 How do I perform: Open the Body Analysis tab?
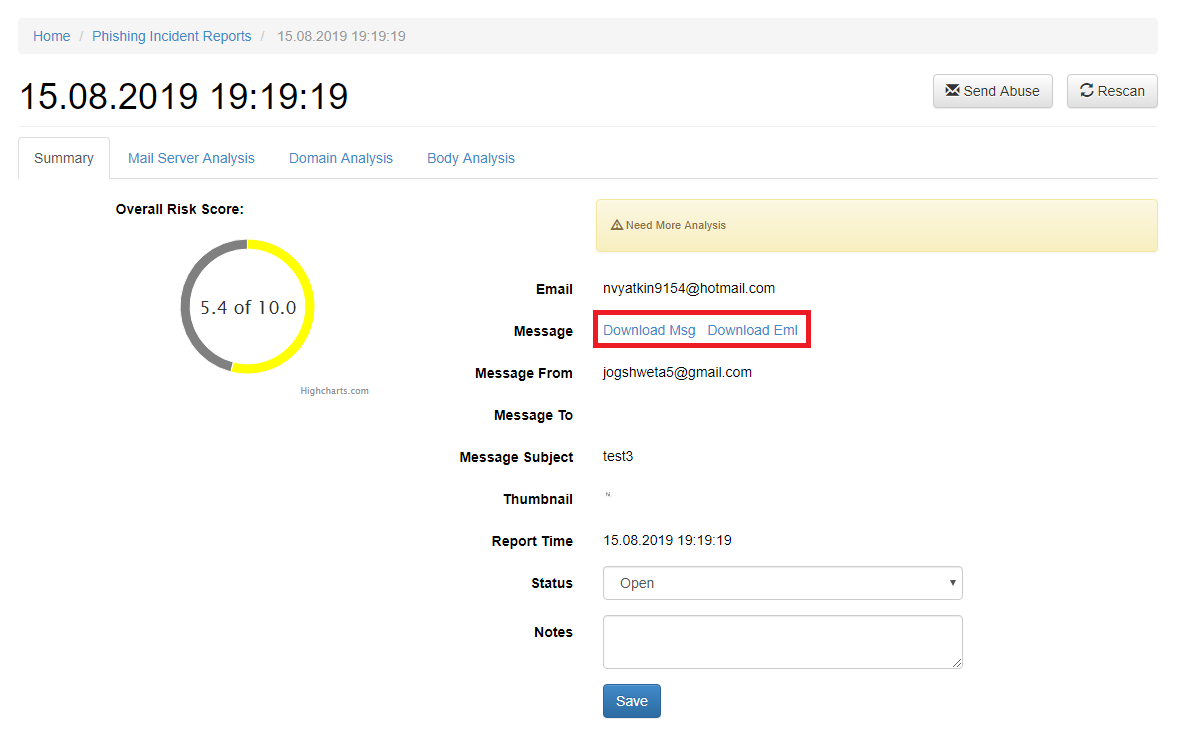471,158
